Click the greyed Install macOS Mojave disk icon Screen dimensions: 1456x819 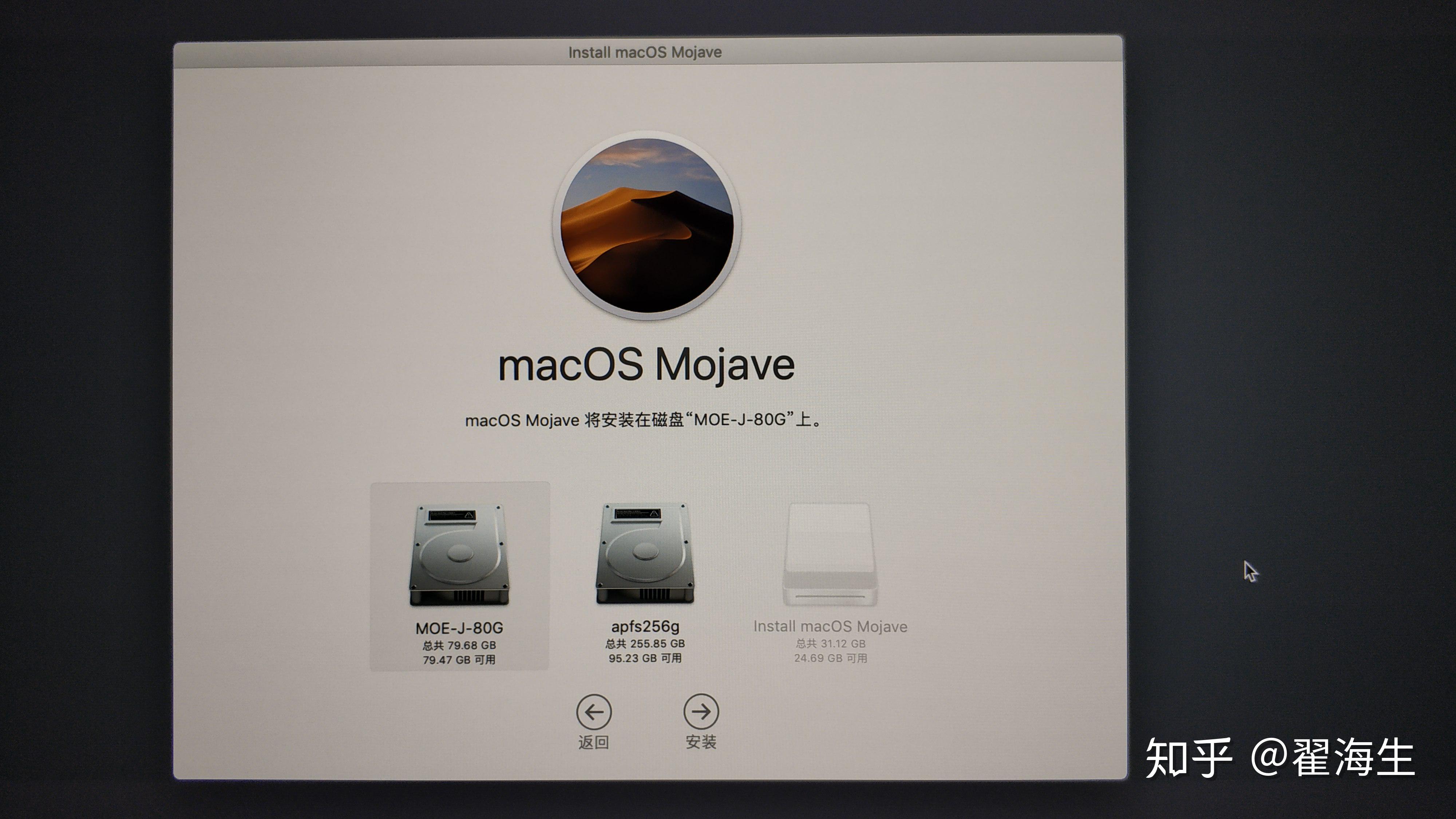tap(830, 555)
